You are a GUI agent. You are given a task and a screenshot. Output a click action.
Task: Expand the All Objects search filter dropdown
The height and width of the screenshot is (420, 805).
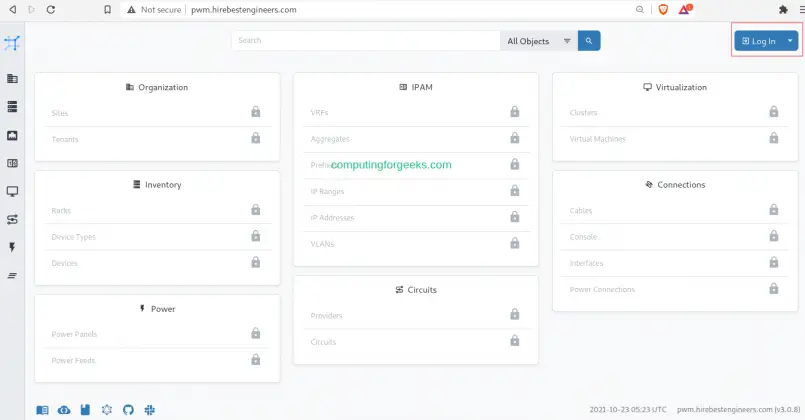pyautogui.click(x=539, y=41)
